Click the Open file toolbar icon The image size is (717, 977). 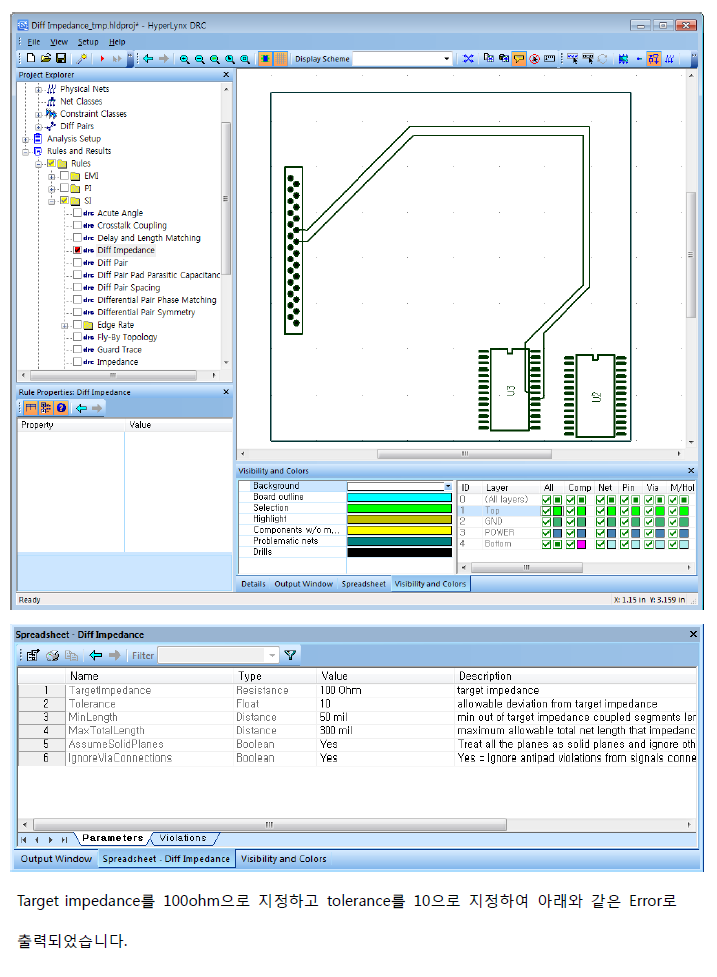[x=45, y=59]
